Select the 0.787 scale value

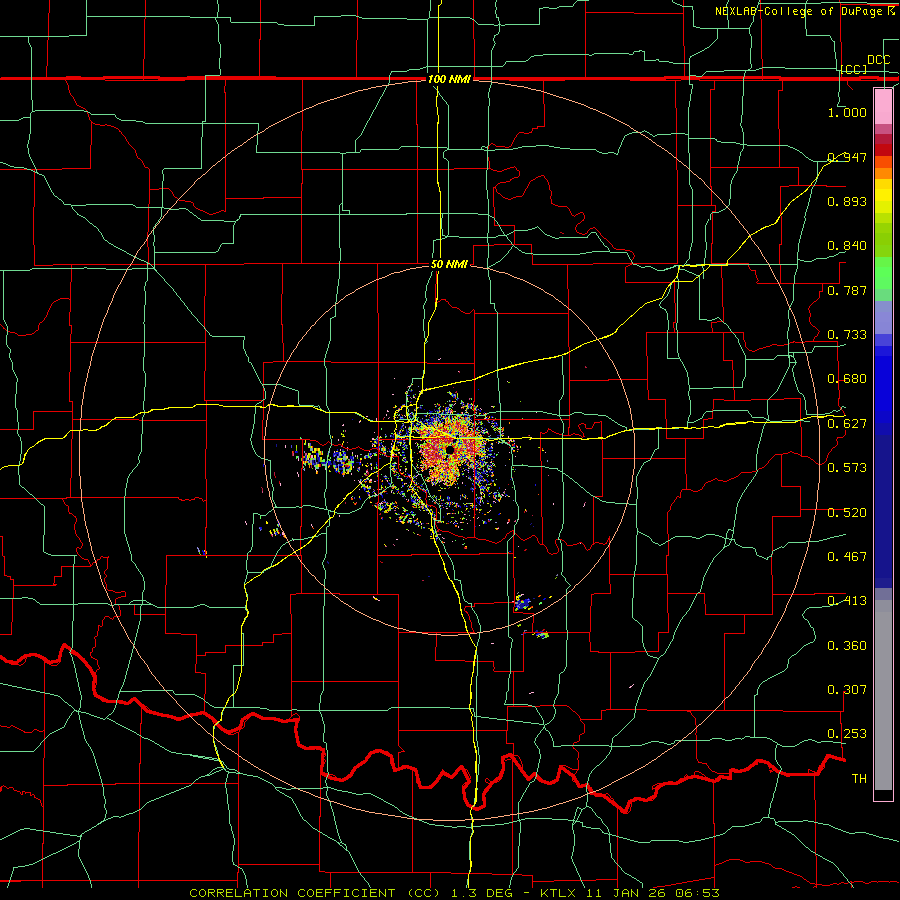coord(847,290)
